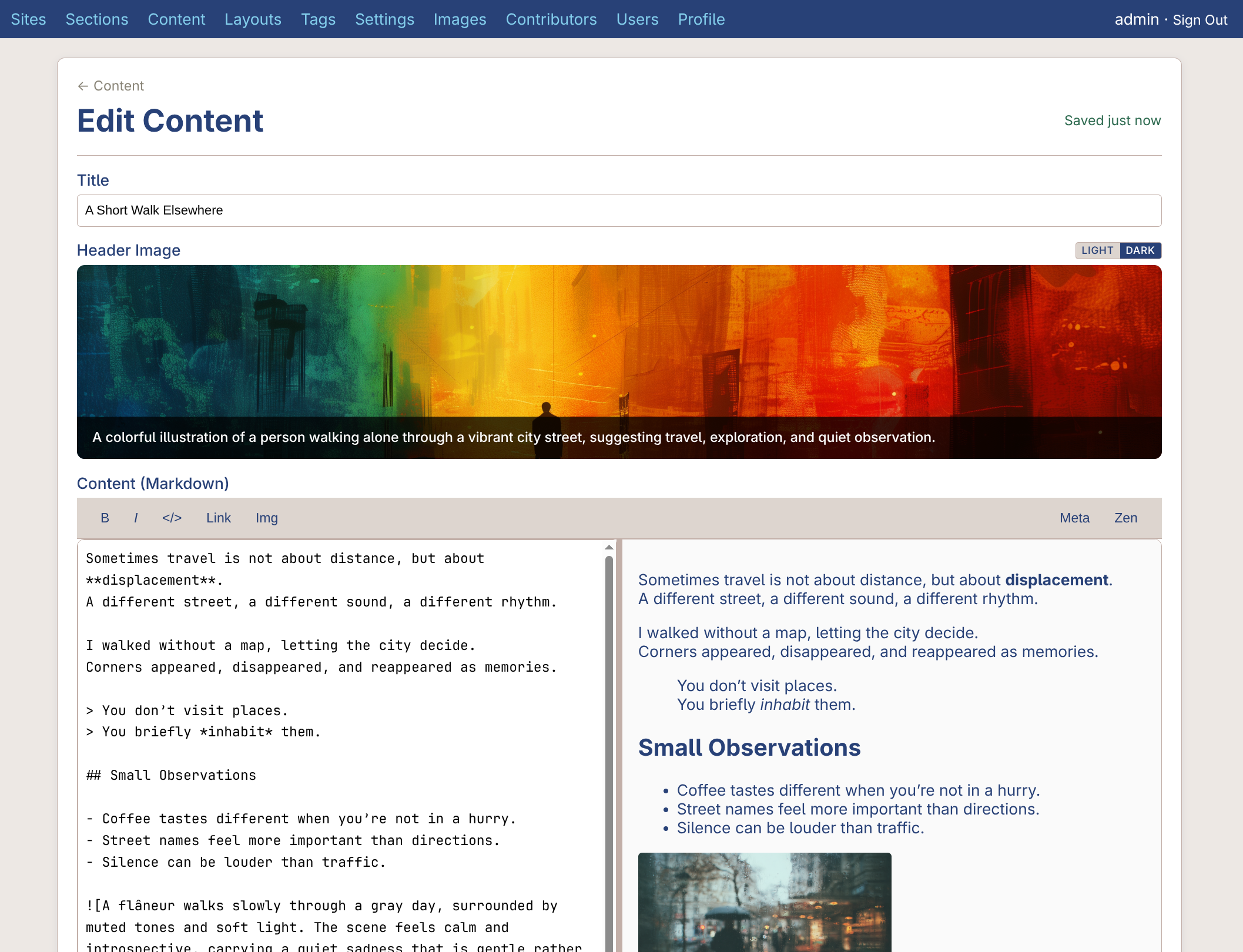Go back via Content arrow link
This screenshot has width=1243, height=952.
[x=111, y=86]
